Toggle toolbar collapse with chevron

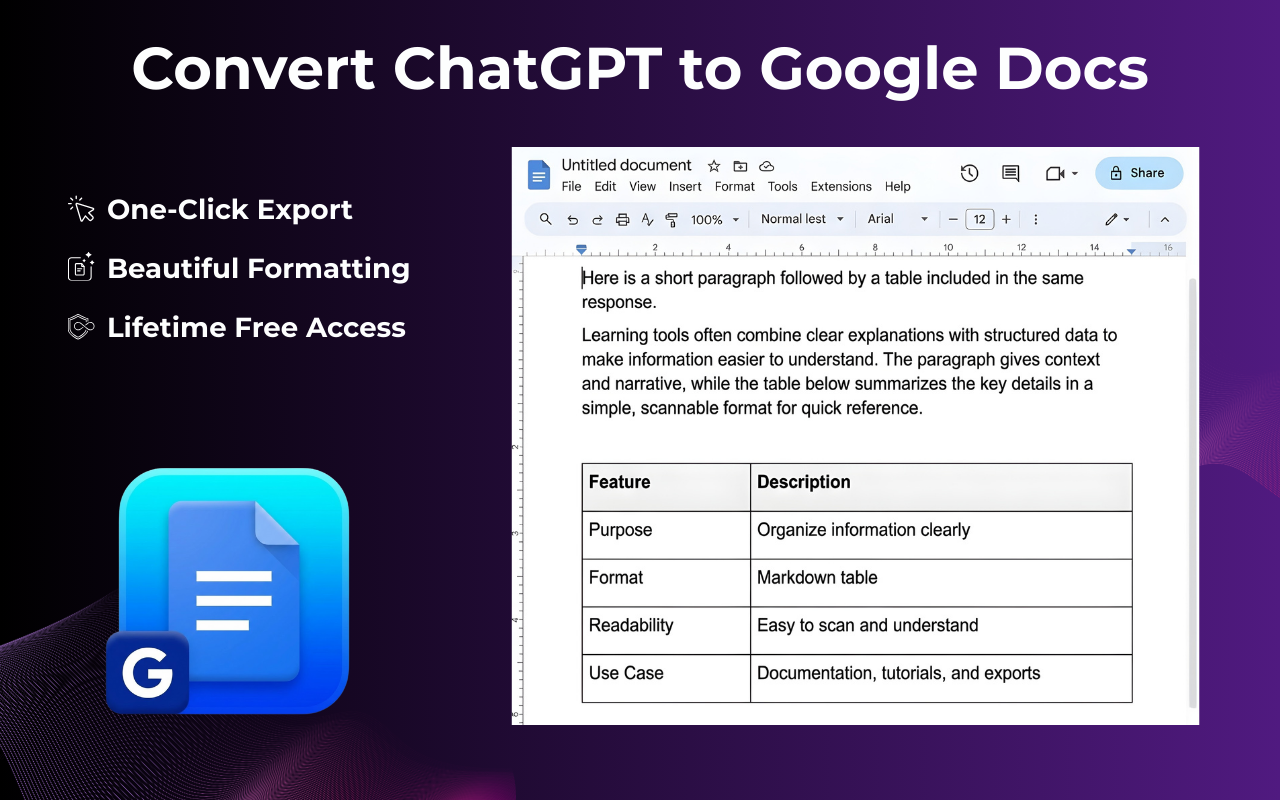pyautogui.click(x=1164, y=219)
